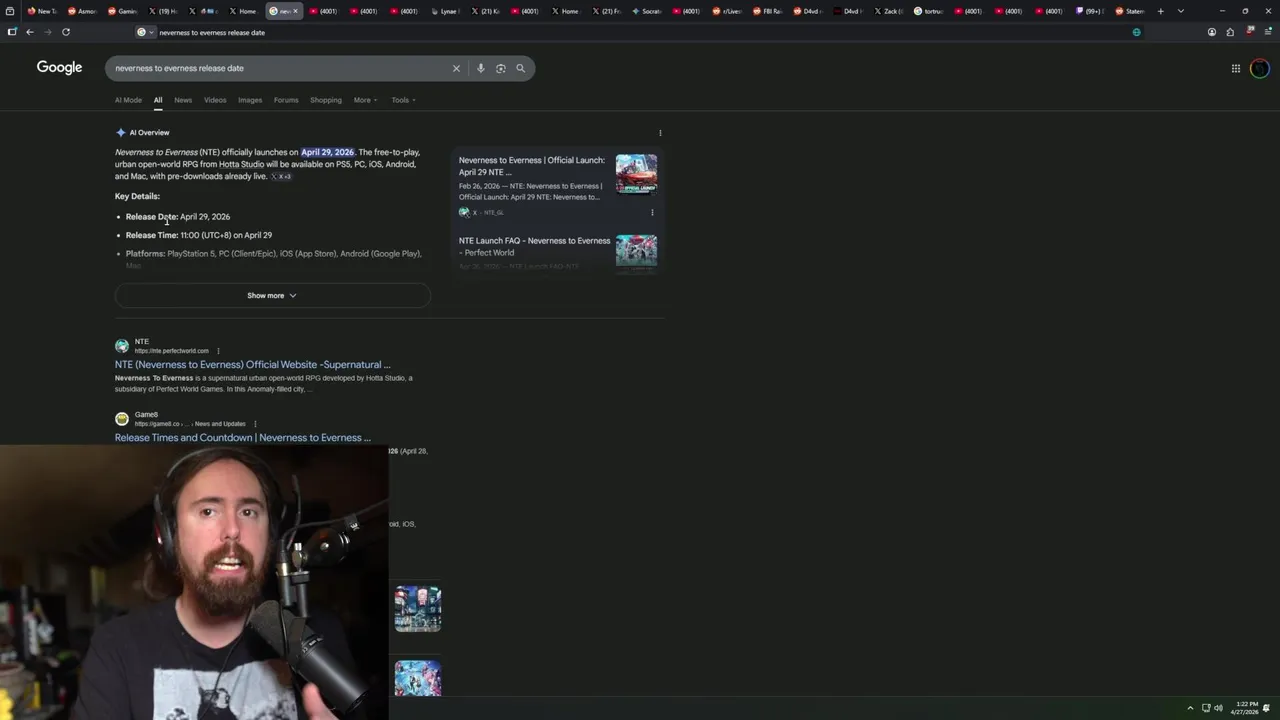Select the News search tab
This screenshot has height=720, width=1280.
point(183,100)
